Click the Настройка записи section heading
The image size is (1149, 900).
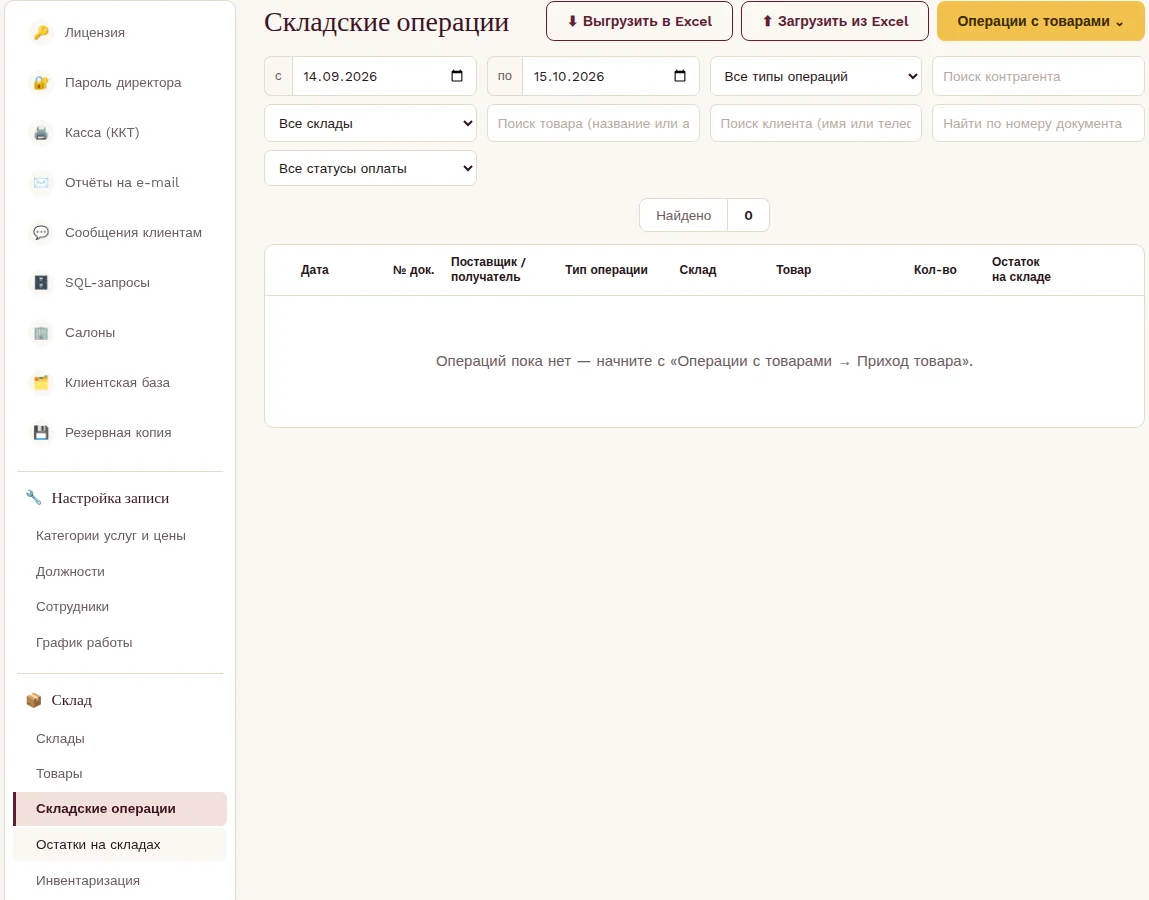click(110, 498)
